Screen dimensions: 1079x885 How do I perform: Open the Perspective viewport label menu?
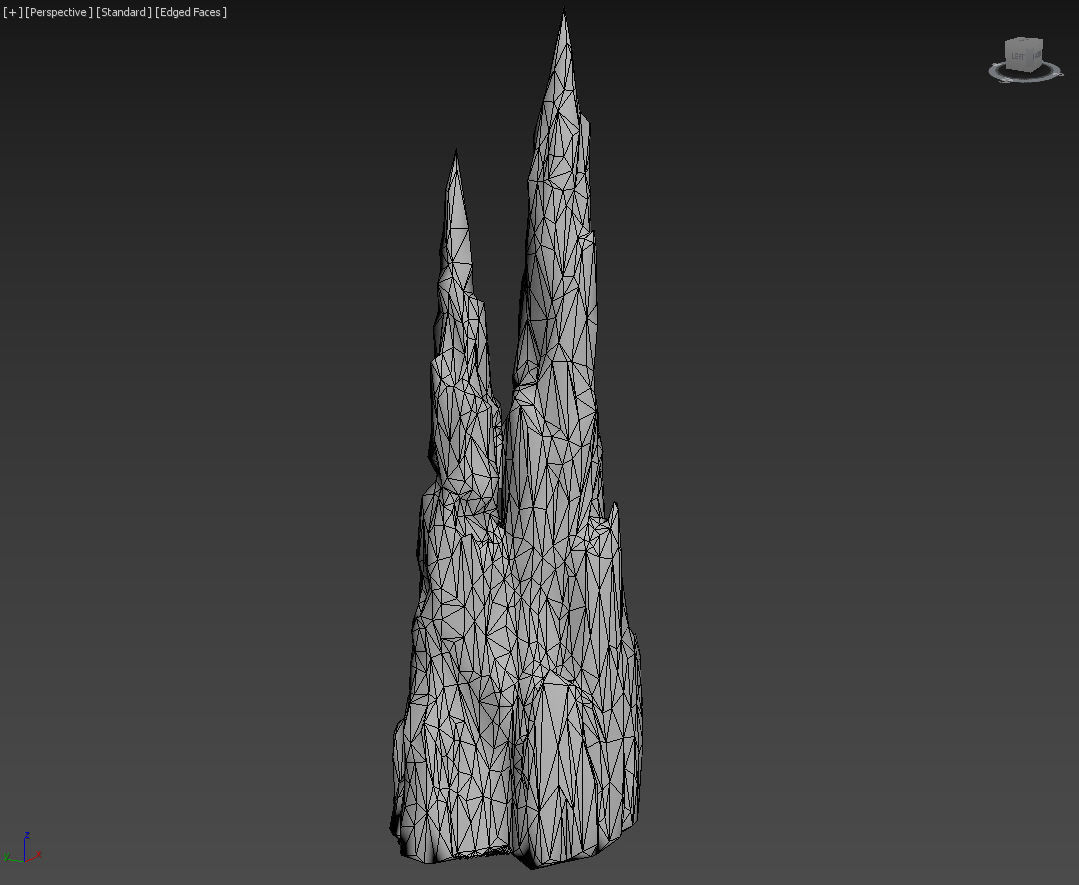point(58,12)
